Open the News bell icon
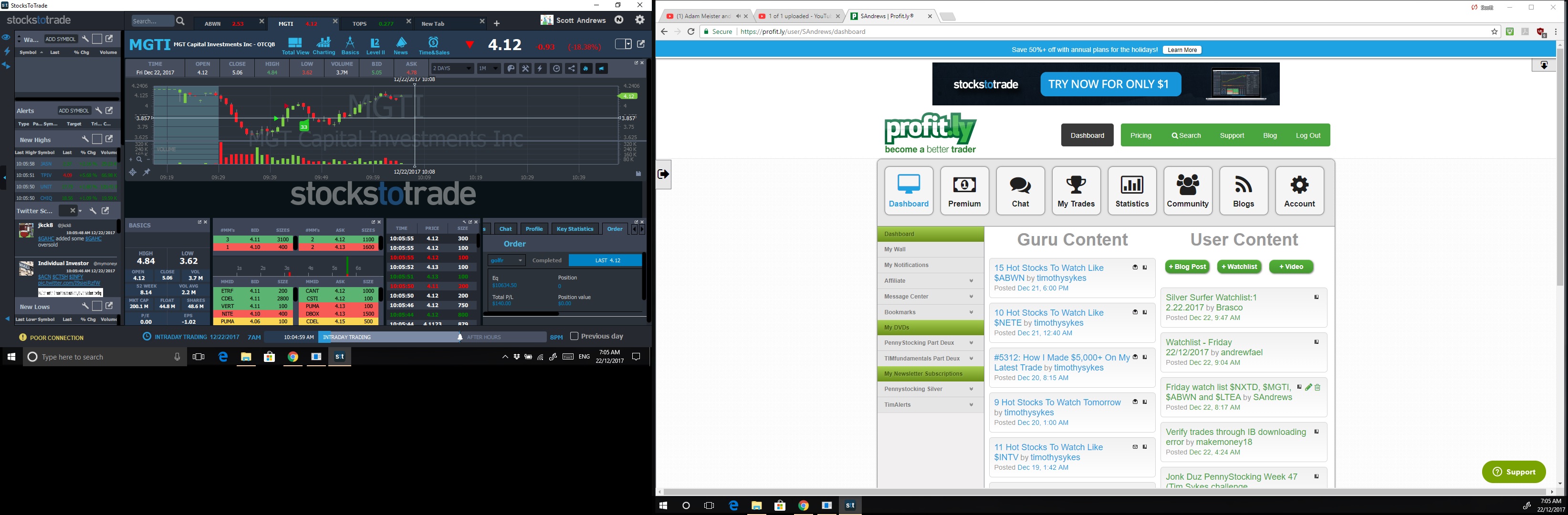Screen dimensions: 1568x515 401,42
